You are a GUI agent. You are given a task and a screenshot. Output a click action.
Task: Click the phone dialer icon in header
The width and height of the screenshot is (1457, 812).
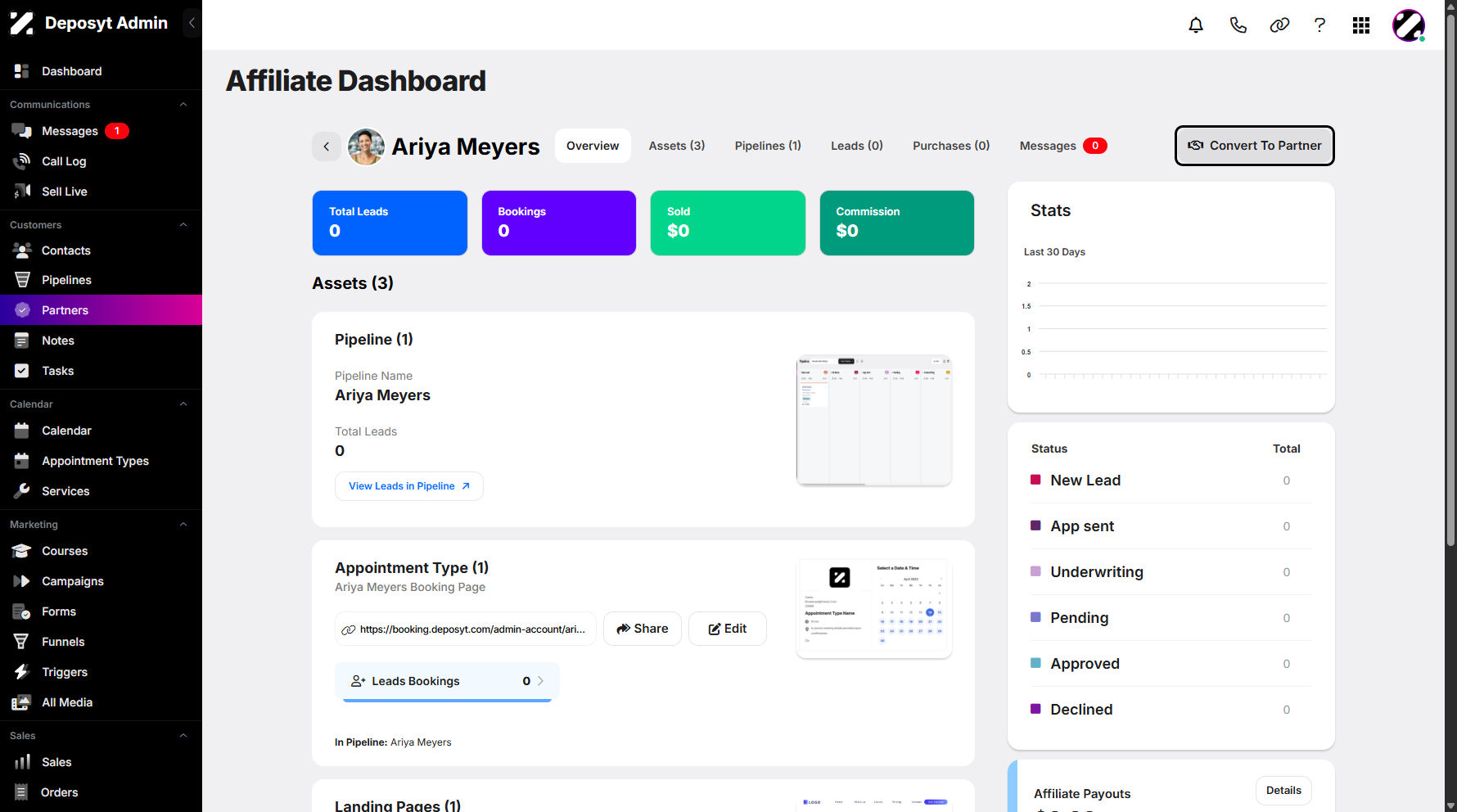1238,25
